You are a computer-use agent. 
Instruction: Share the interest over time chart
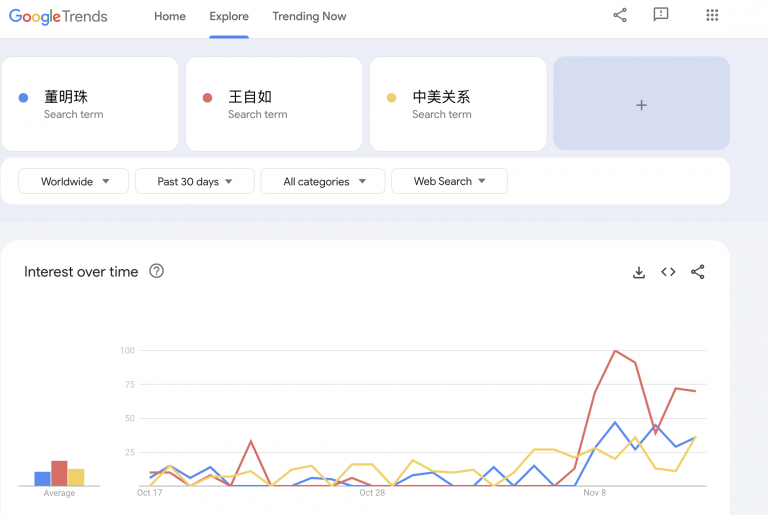(698, 272)
